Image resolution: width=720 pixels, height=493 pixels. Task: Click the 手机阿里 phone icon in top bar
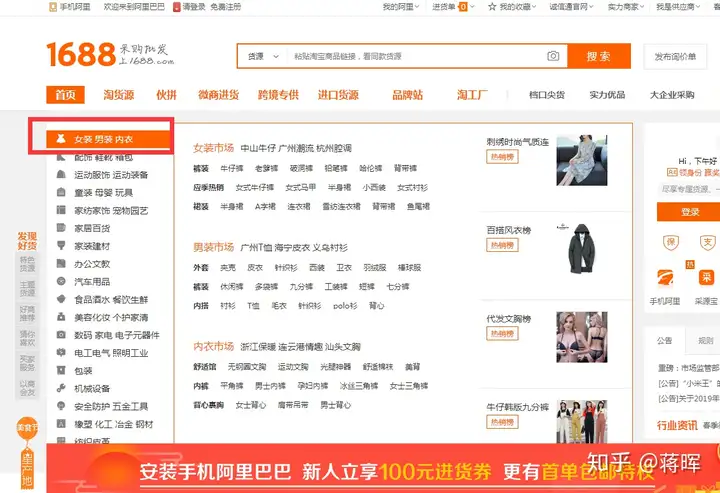pos(53,7)
